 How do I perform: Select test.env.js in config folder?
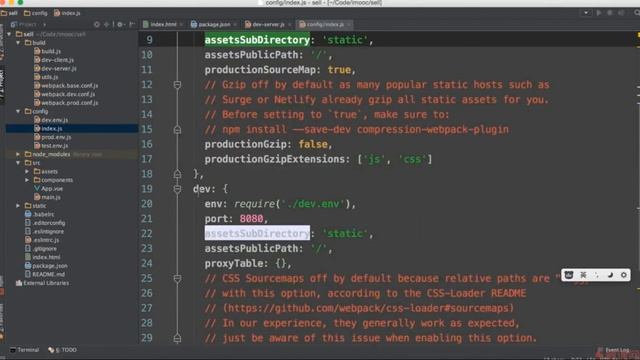(51, 146)
